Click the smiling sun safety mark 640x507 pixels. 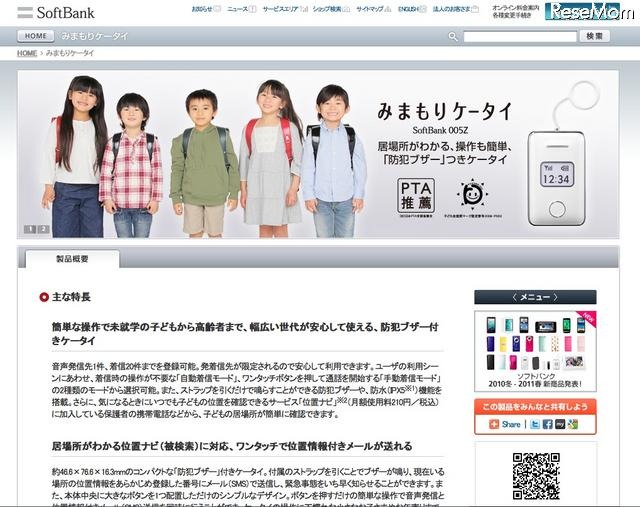click(x=473, y=193)
